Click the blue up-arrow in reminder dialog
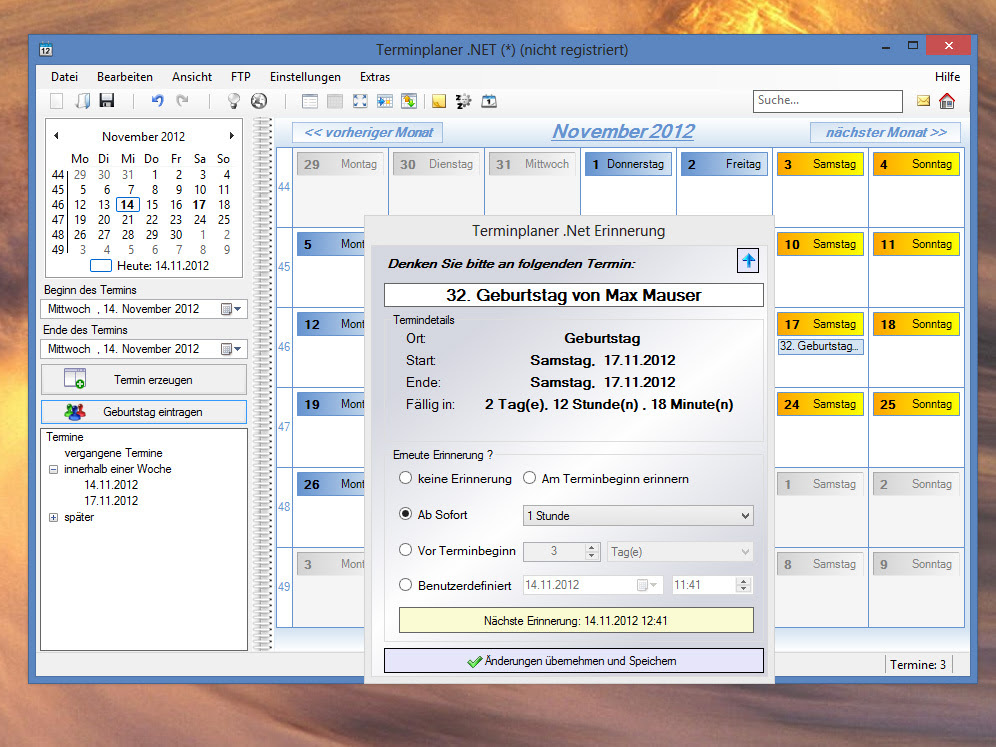996x747 pixels. point(749,262)
